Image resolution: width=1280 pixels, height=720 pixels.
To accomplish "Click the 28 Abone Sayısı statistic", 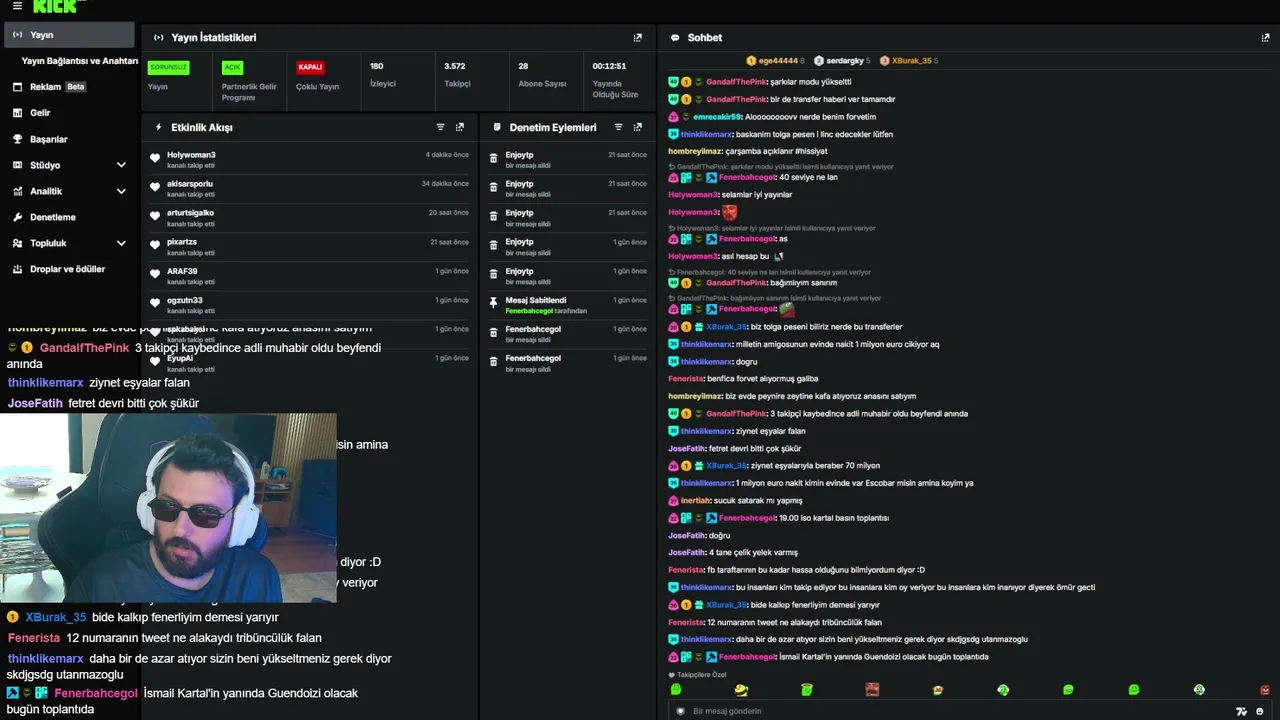I will (542, 75).
